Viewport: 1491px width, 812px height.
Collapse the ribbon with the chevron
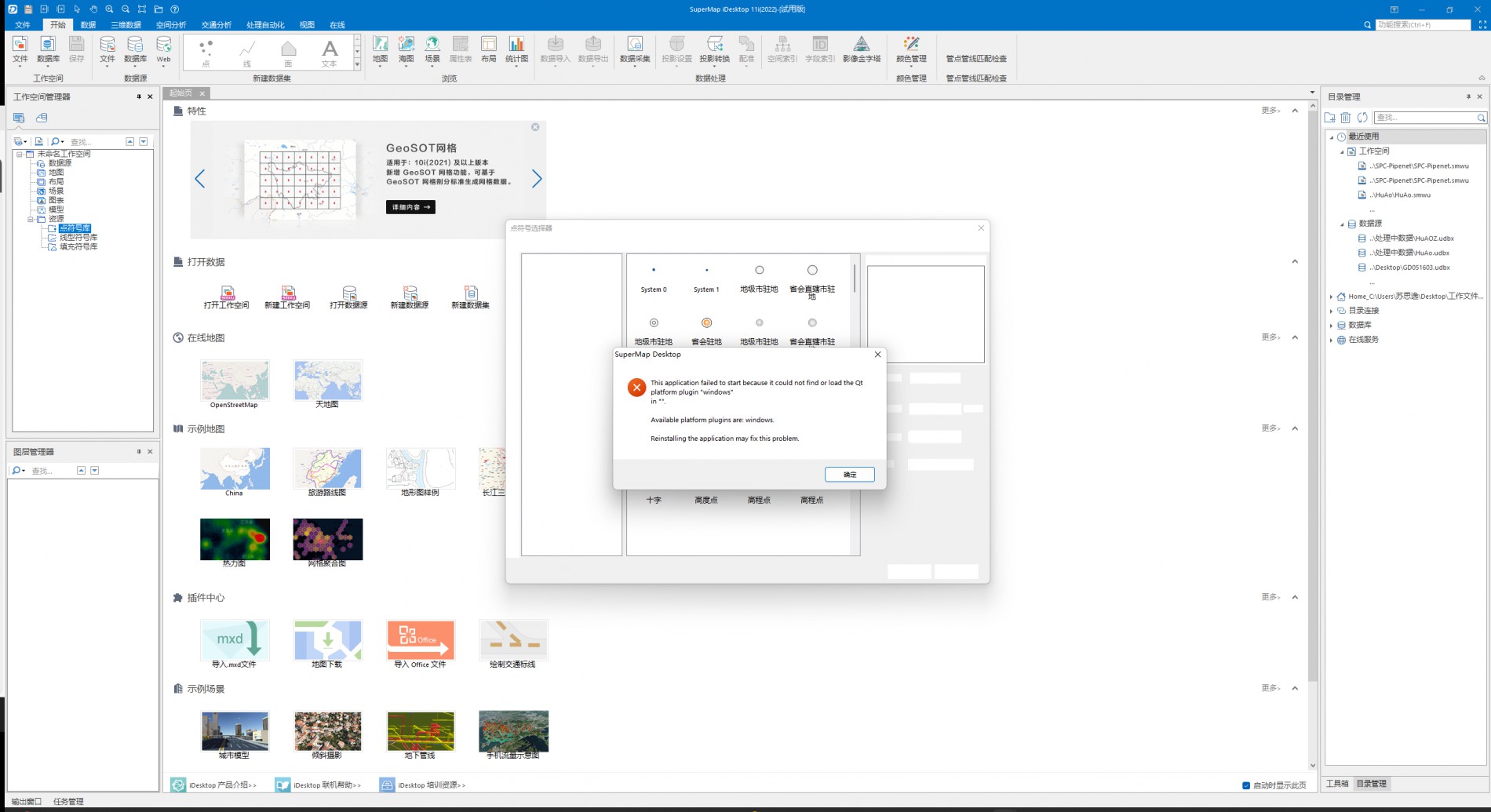(x=1482, y=78)
